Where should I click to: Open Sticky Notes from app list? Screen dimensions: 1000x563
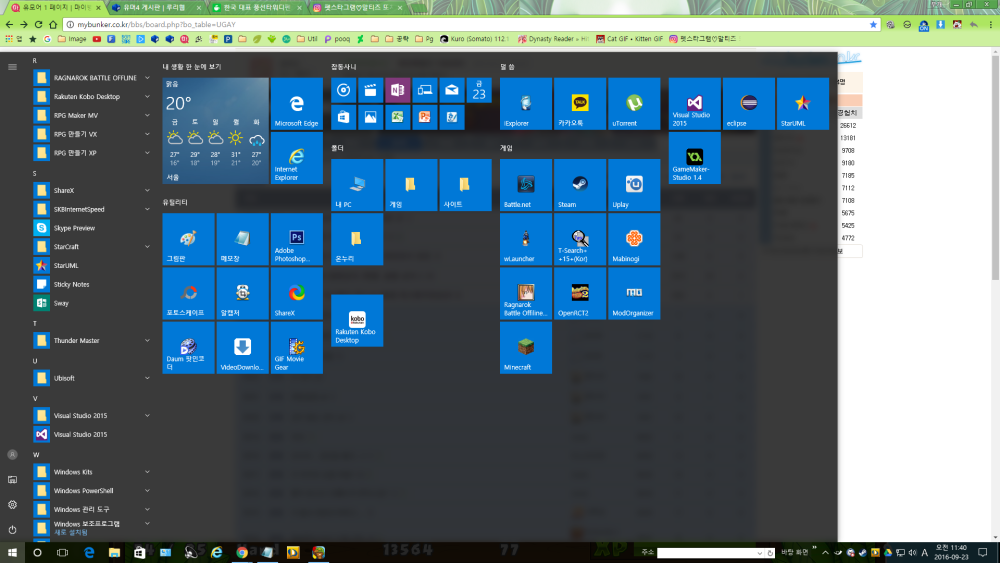(x=92, y=284)
